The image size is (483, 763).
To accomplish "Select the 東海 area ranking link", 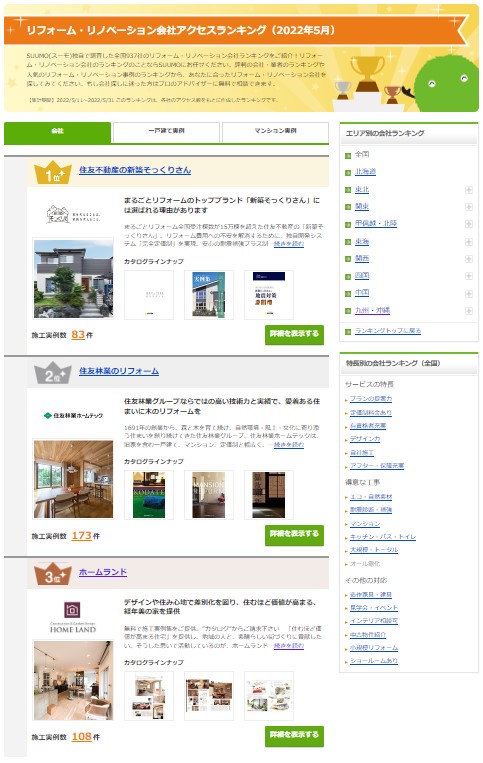I will 362,241.
